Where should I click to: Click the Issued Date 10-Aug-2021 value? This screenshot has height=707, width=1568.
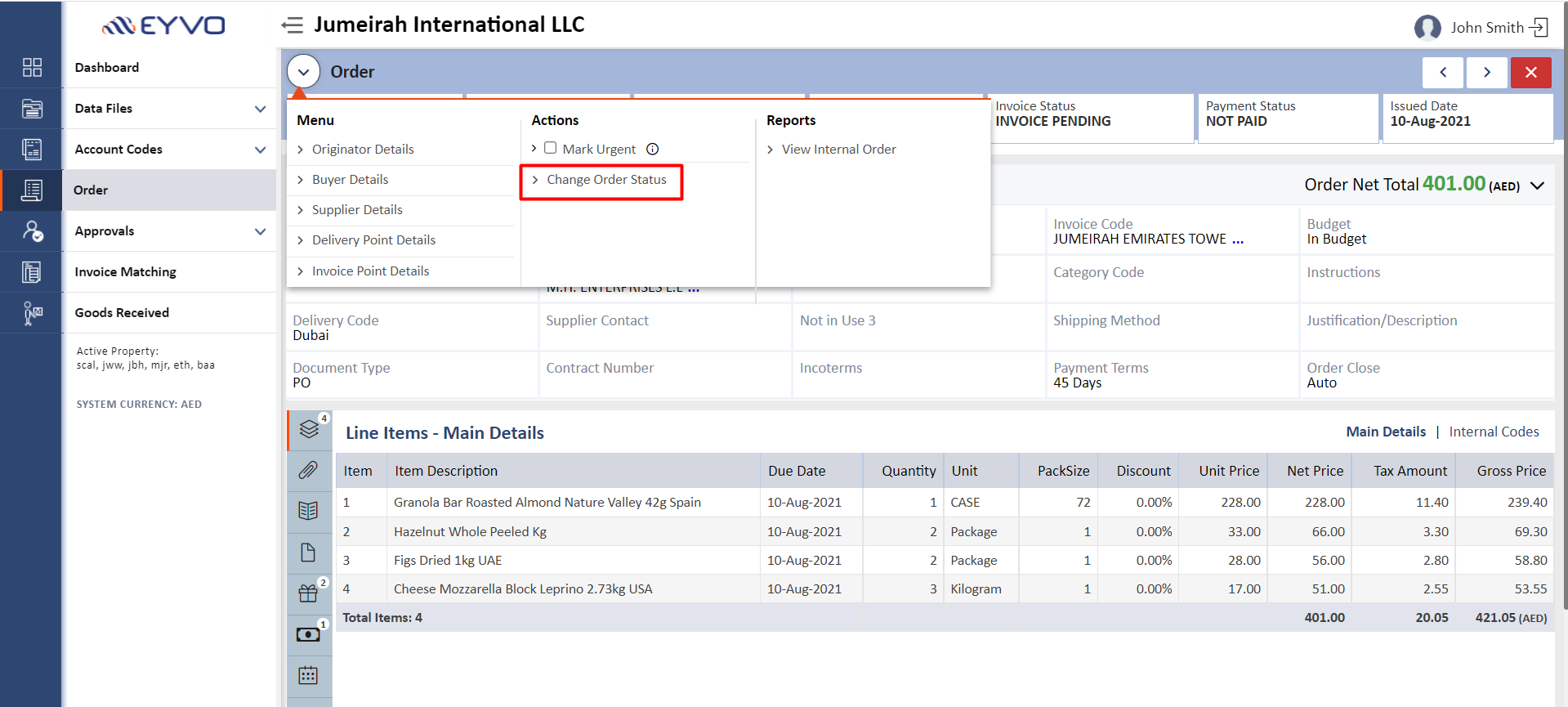pyautogui.click(x=1431, y=121)
